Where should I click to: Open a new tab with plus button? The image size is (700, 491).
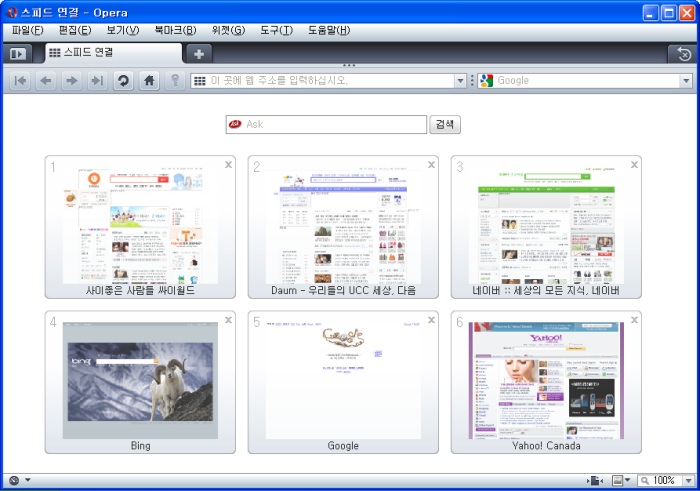(x=199, y=54)
